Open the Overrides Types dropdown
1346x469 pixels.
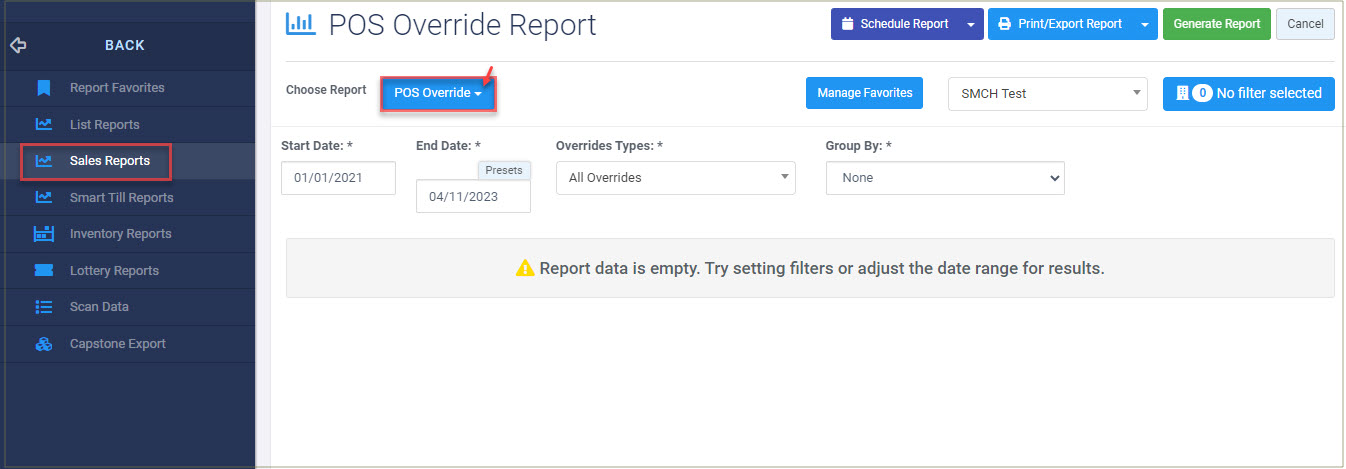tap(676, 178)
